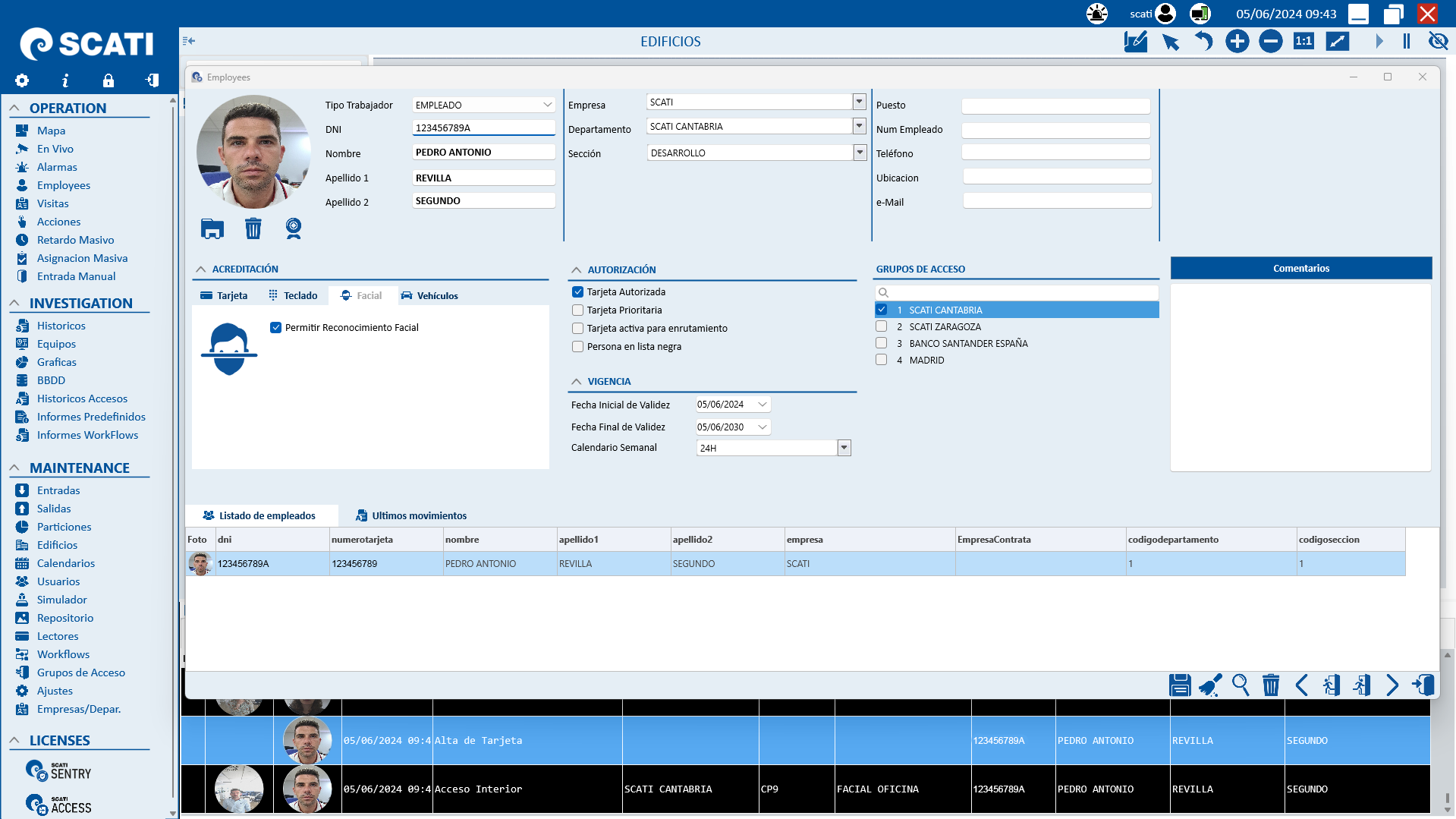
Task: Click the load photo file icon under portrait
Action: pyautogui.click(x=212, y=228)
